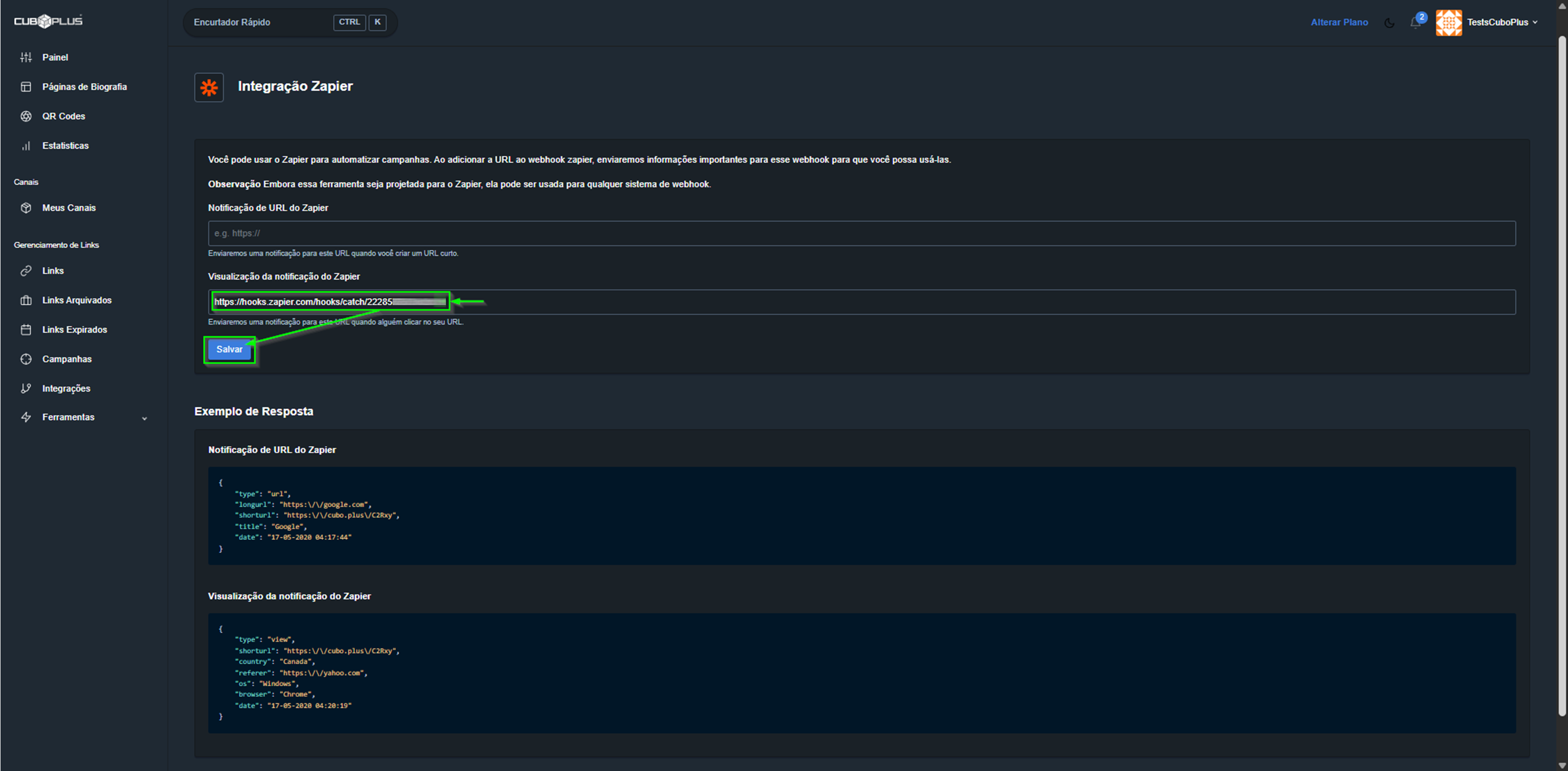Open Links page
The width and height of the screenshot is (1568, 771).
pos(53,271)
